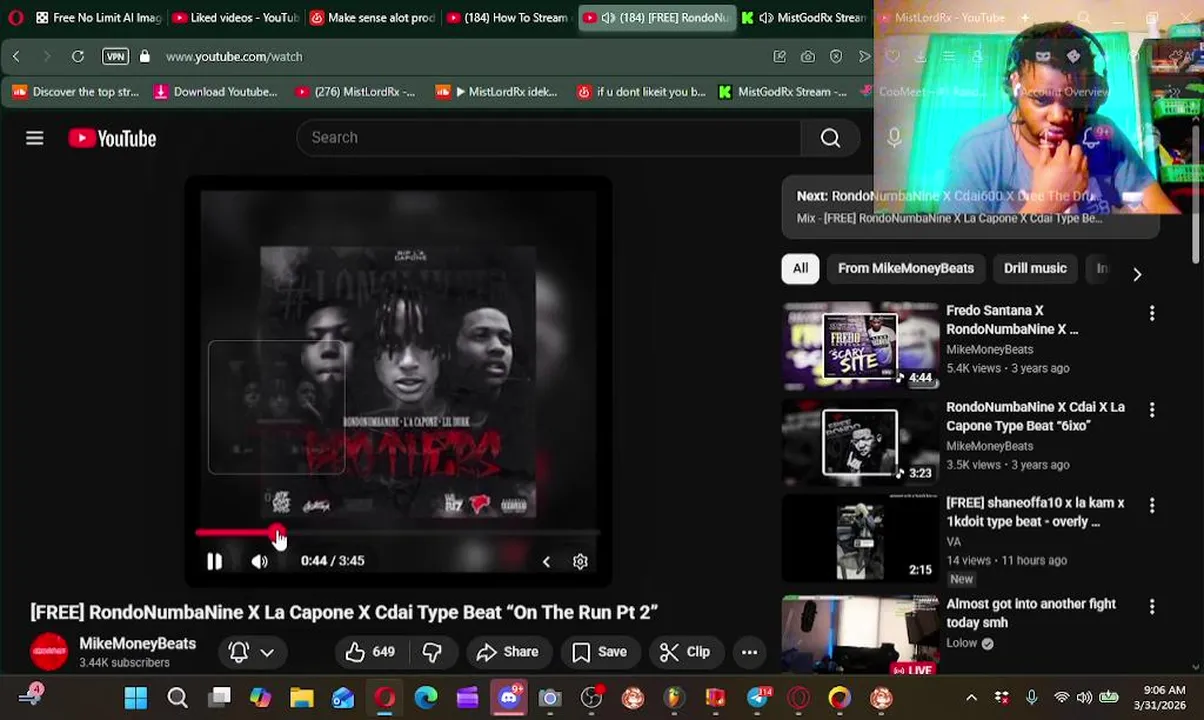Open Telegram from taskbar
Viewport: 1204px width, 720px height.
pyautogui.click(x=757, y=698)
